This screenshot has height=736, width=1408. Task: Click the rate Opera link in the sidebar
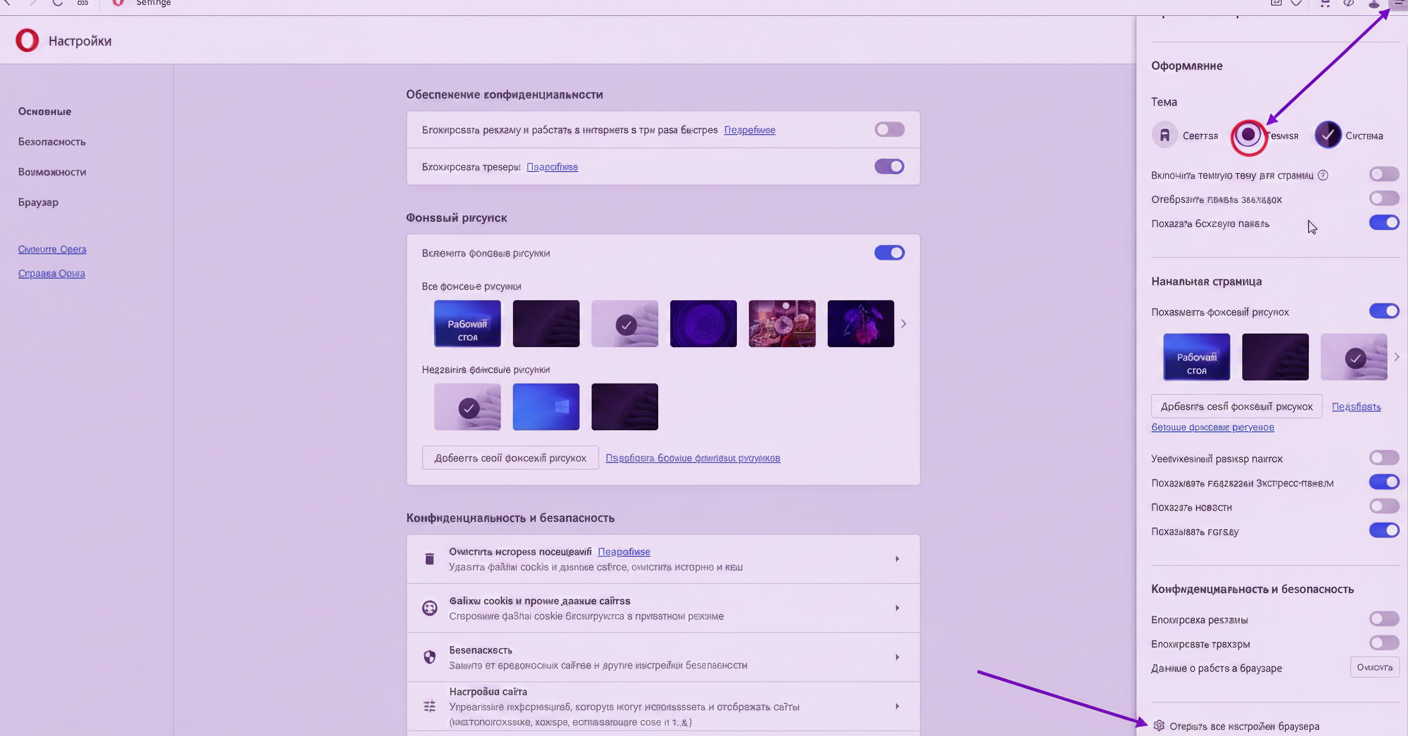[x=52, y=249]
